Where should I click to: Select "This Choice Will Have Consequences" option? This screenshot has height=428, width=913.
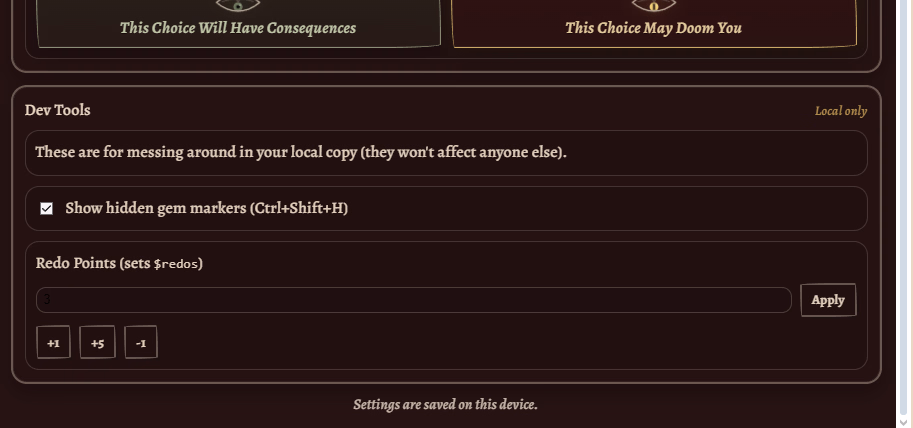(x=238, y=28)
